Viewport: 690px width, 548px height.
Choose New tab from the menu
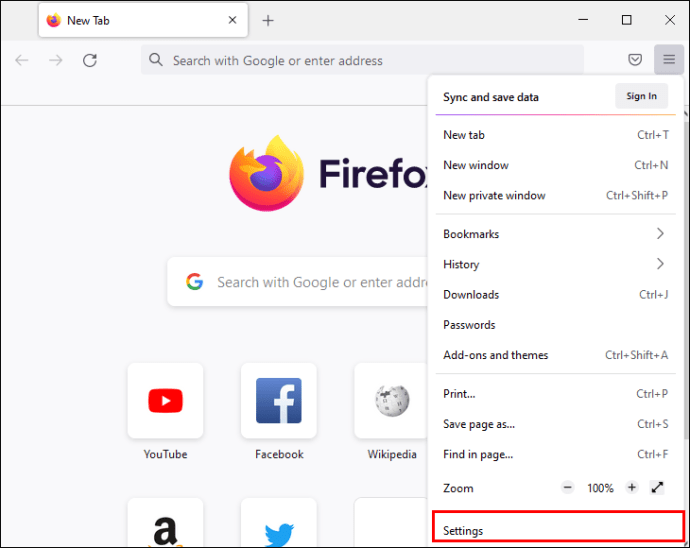(555, 135)
